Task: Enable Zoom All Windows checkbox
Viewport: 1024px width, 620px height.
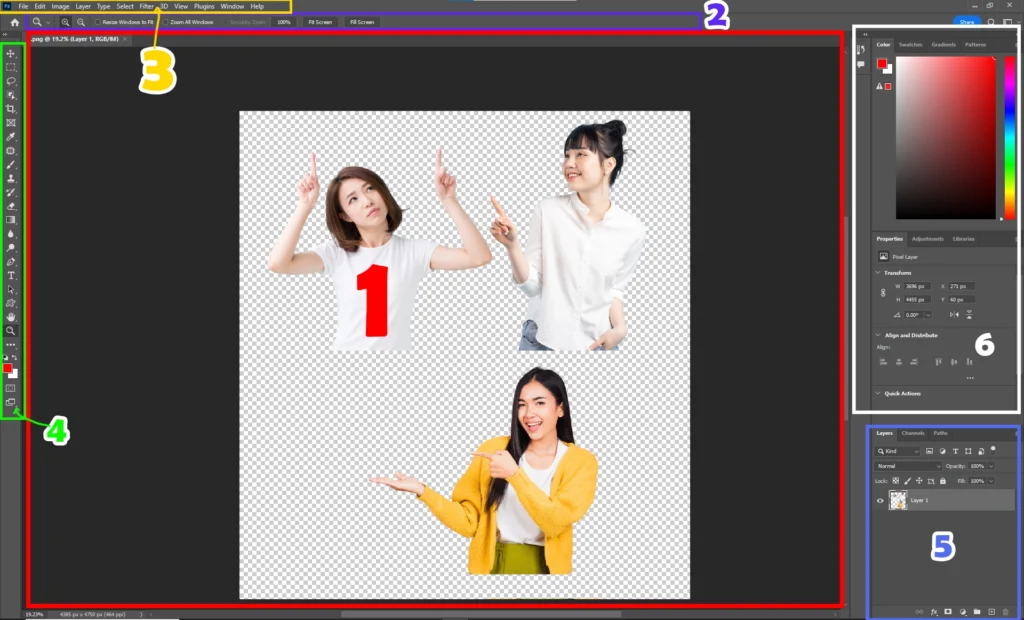Action: tap(166, 22)
